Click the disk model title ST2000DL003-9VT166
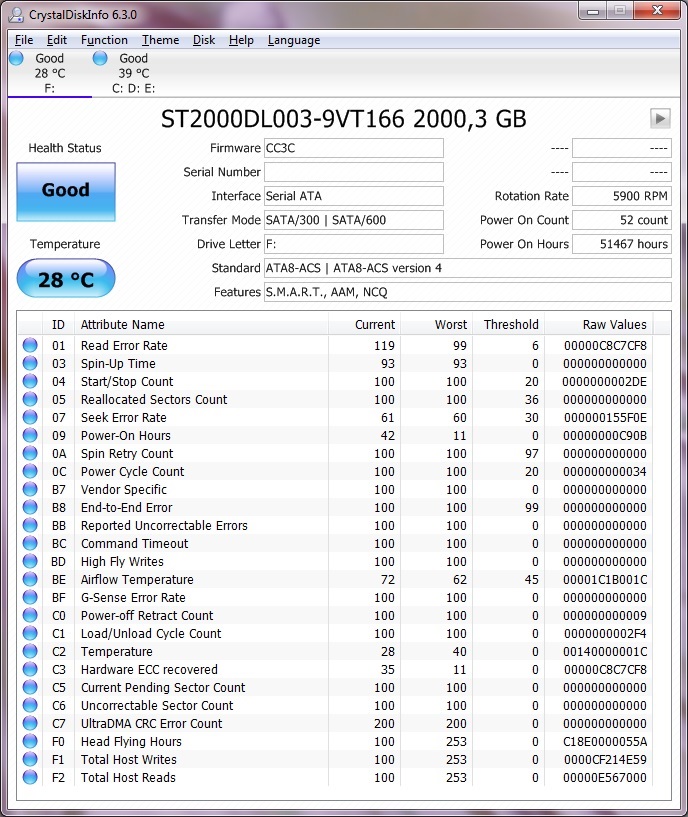688x817 pixels. point(282,119)
